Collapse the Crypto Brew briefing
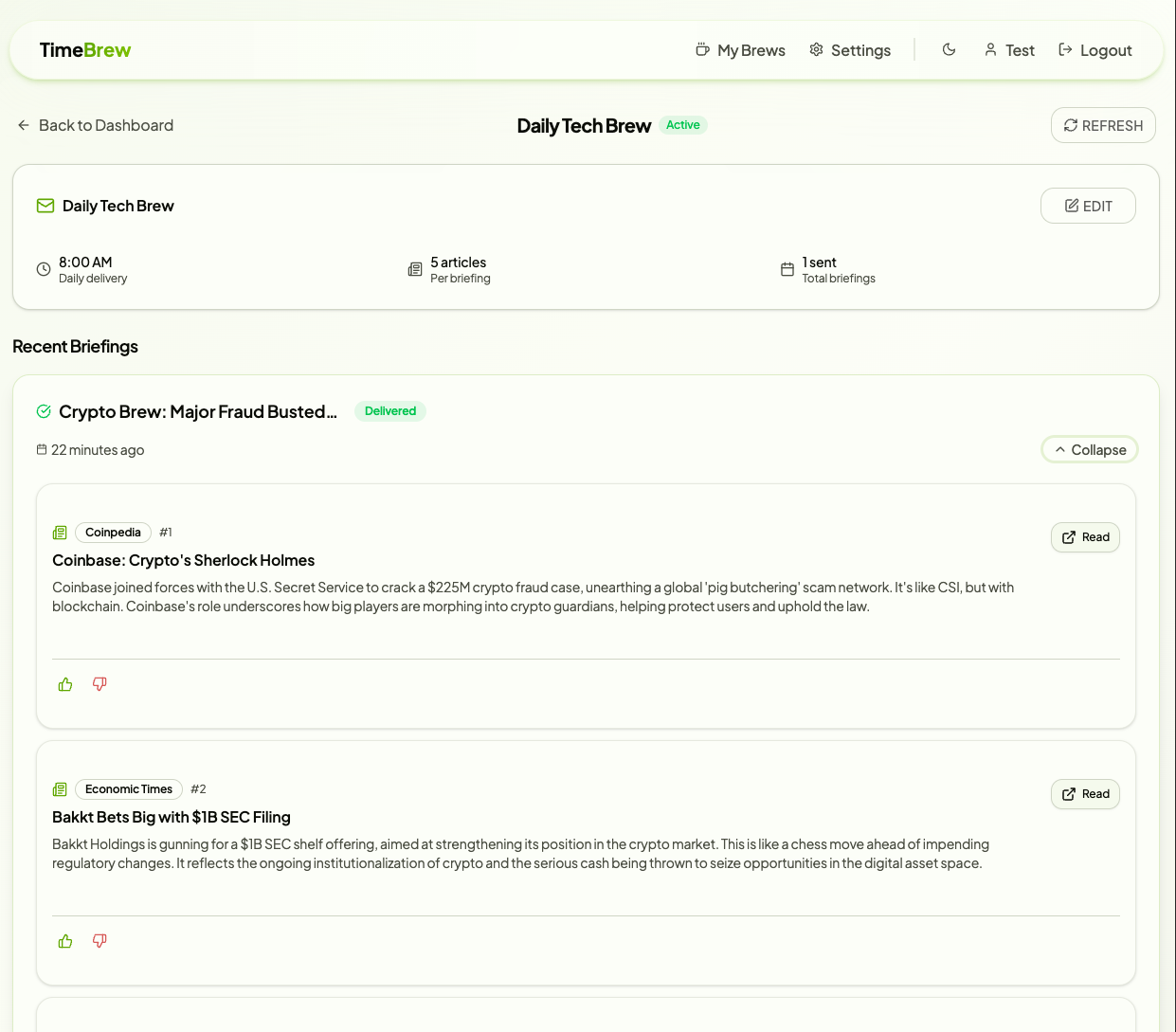Screen dimensions: 1176x1032 point(1090,449)
